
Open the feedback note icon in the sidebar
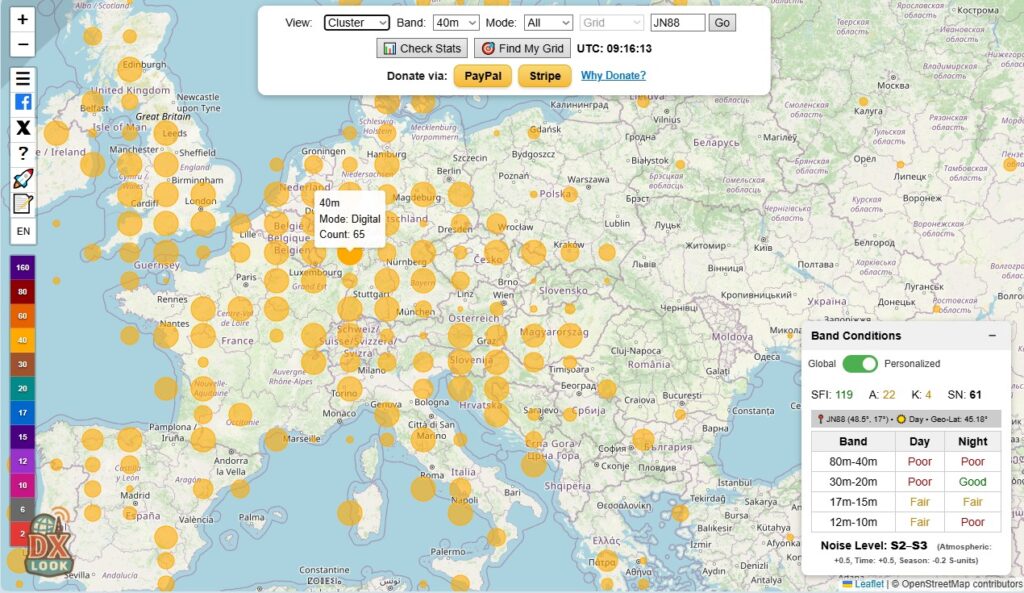pyautogui.click(x=22, y=204)
